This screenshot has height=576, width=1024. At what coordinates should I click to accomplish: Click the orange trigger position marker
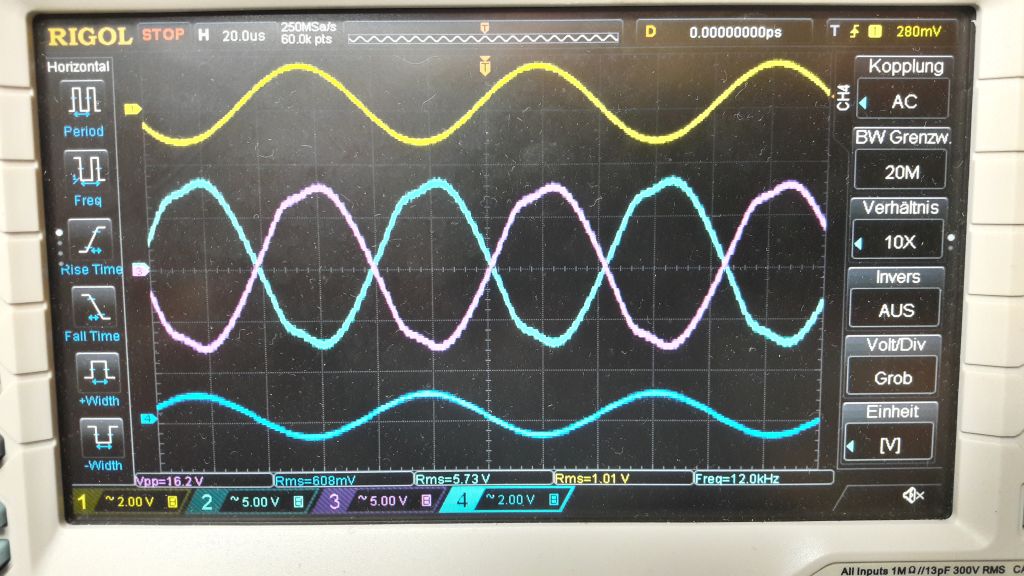click(485, 66)
